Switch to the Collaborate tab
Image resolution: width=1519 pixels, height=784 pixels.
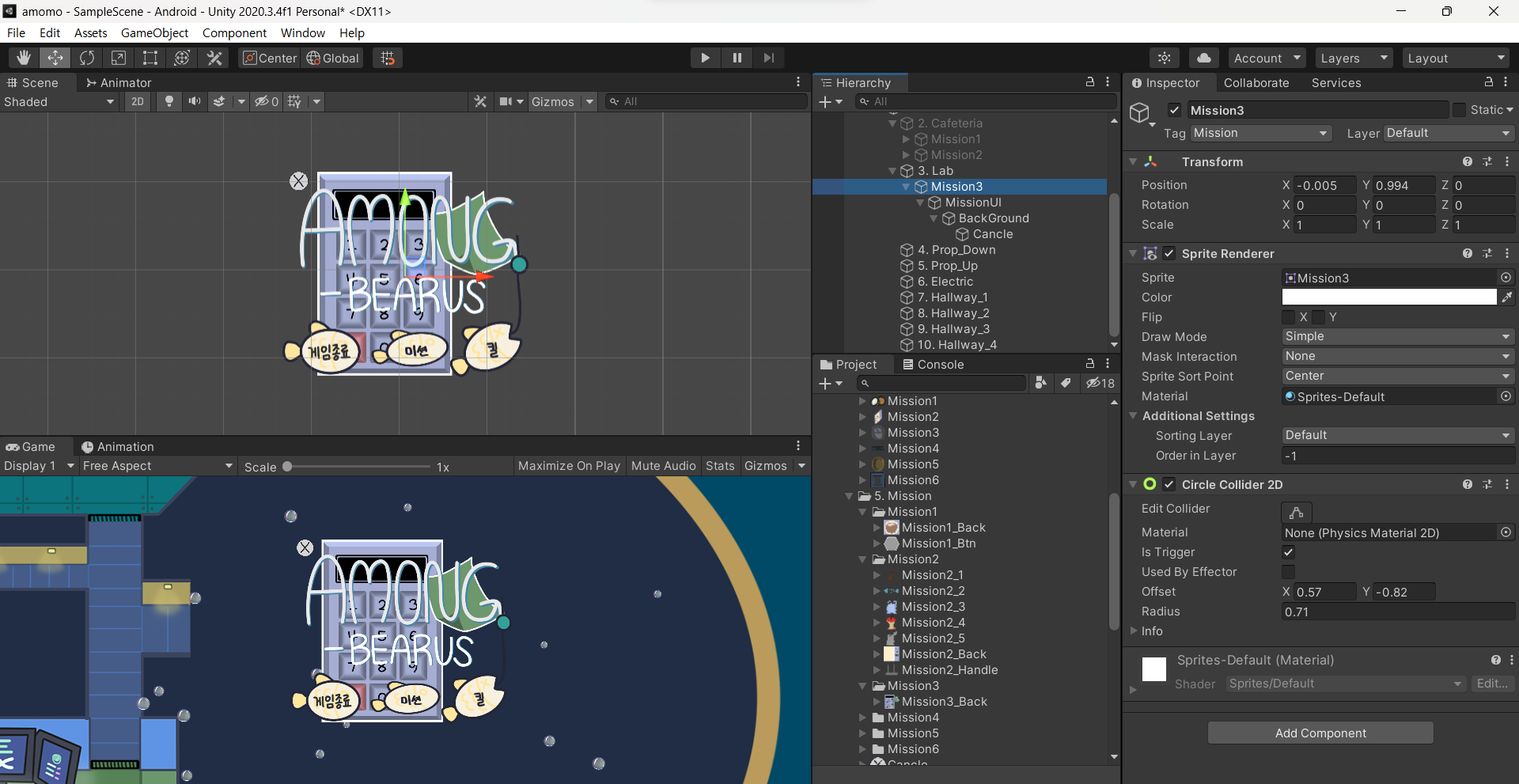click(1256, 82)
